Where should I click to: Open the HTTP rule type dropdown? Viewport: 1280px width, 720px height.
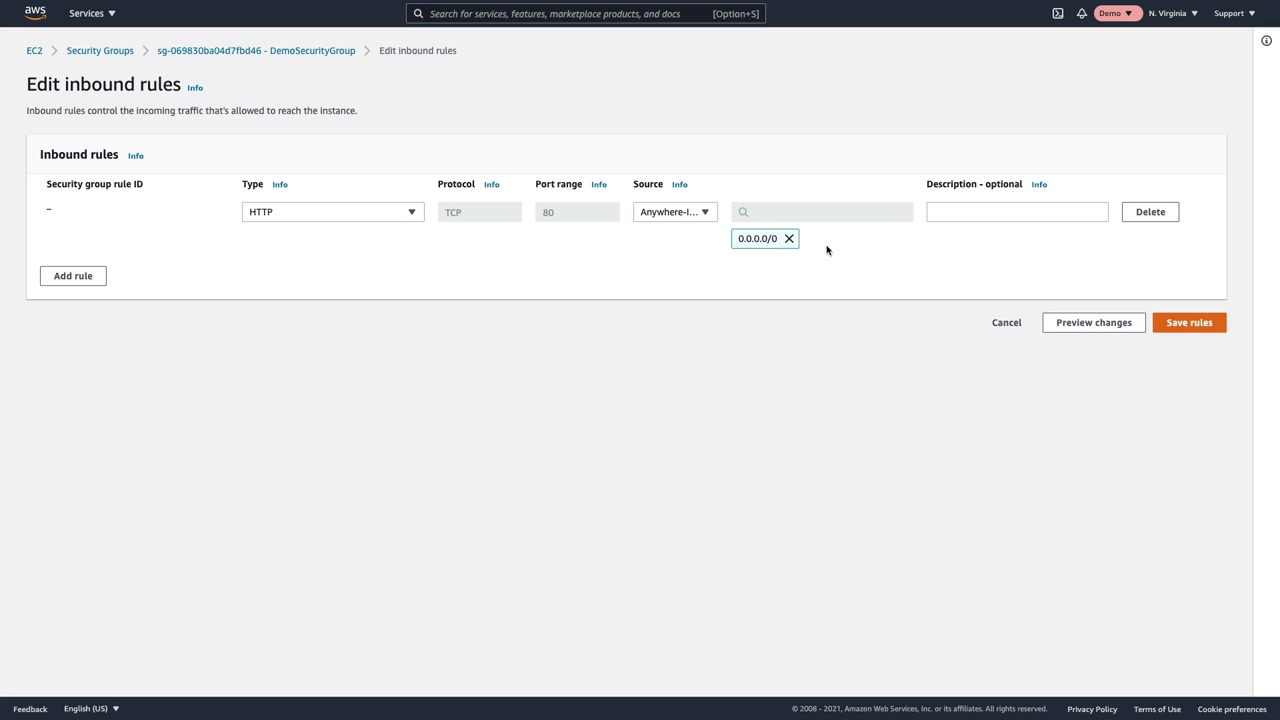(333, 212)
